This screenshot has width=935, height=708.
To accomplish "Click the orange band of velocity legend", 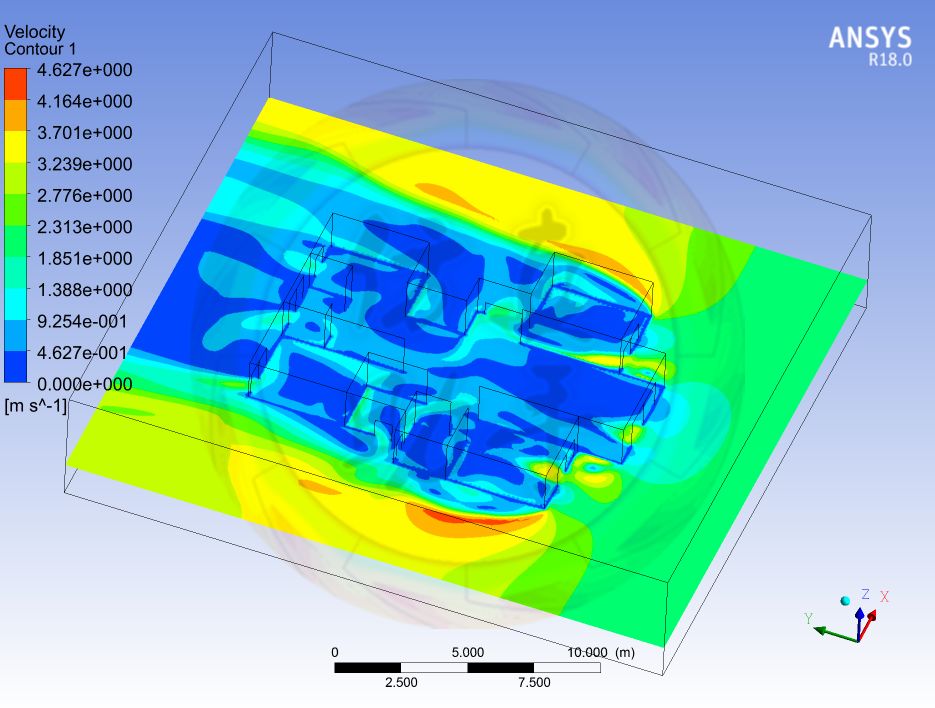I will click(16, 115).
